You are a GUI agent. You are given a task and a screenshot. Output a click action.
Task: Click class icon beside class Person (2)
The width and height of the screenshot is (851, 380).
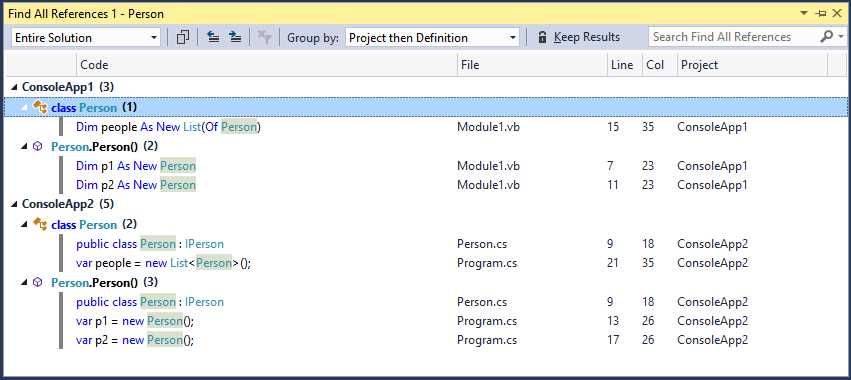(x=40, y=224)
